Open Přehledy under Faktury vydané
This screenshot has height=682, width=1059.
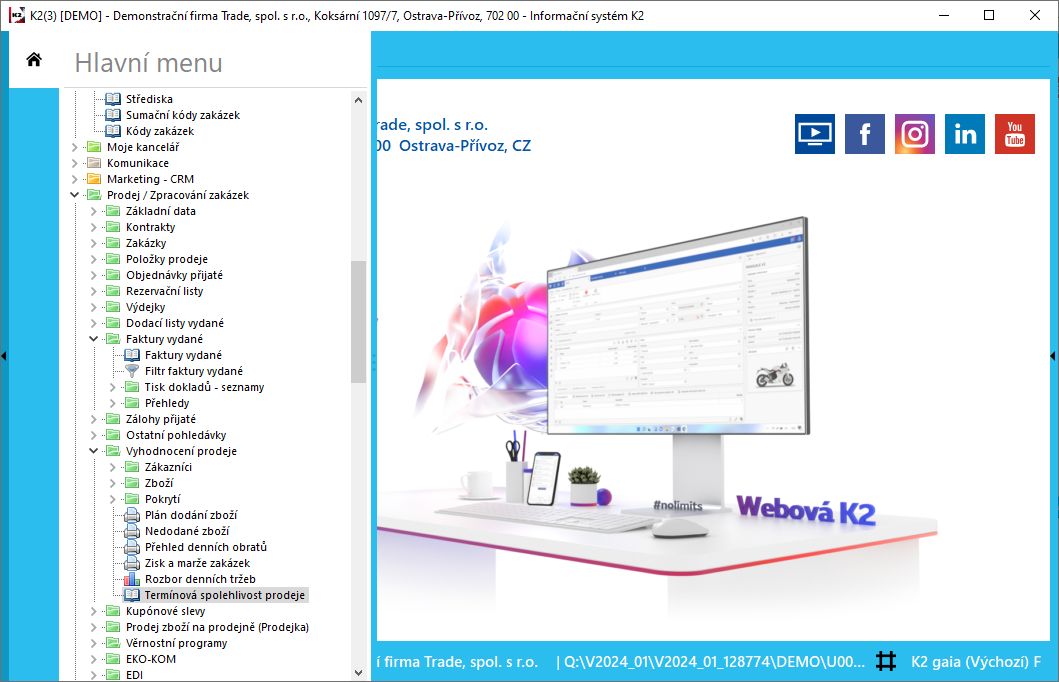[167, 403]
